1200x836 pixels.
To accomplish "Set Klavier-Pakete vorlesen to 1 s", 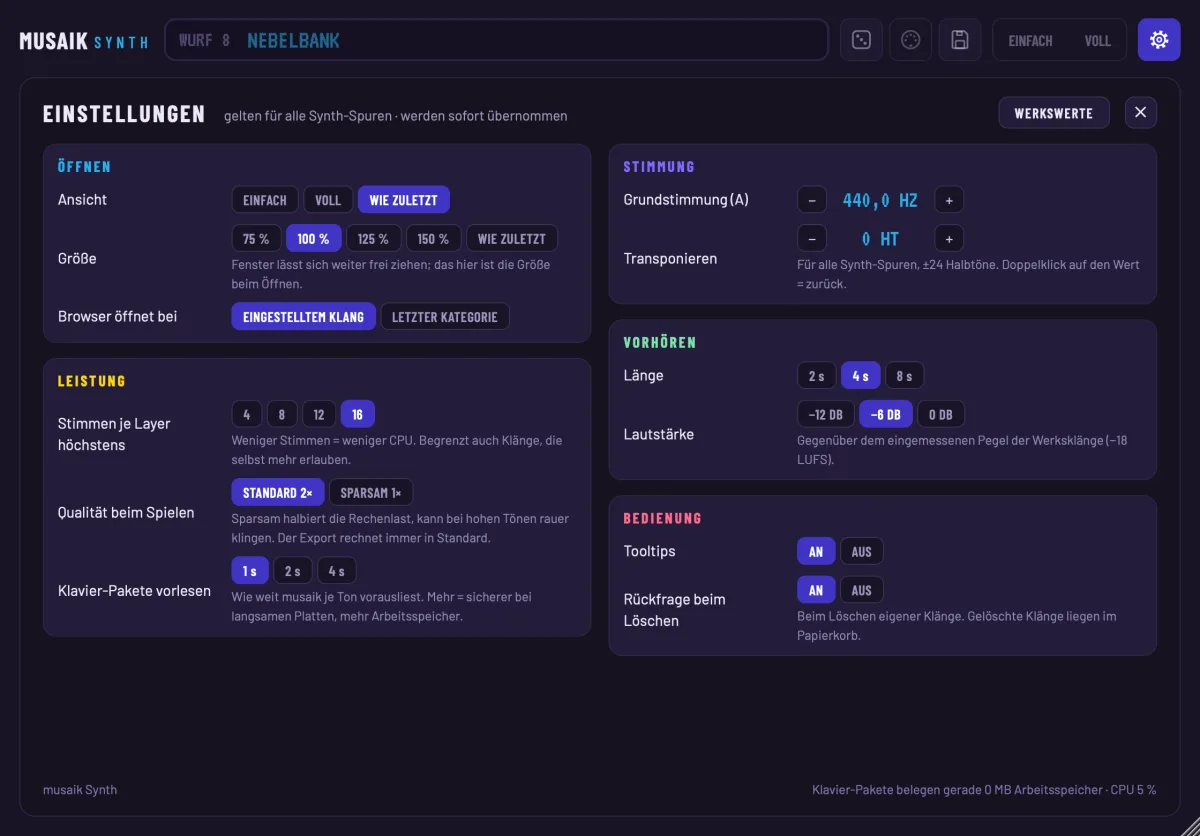I will 250,571.
